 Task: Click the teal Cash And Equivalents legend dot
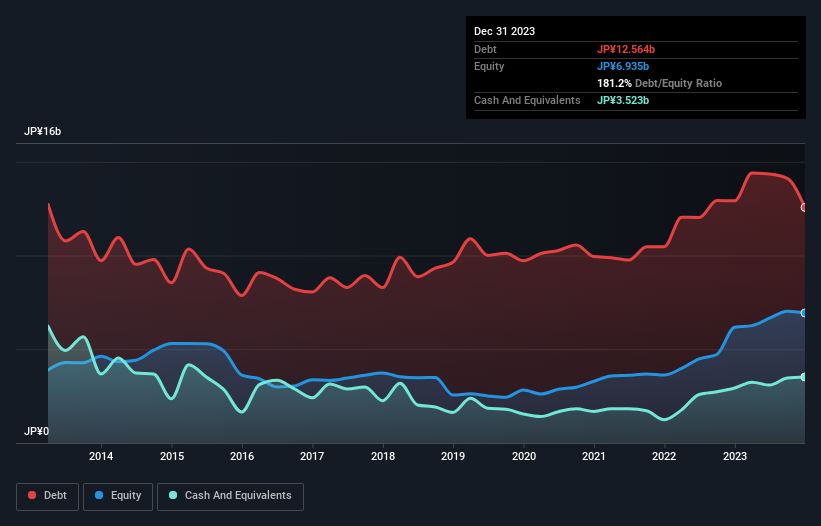[x=173, y=495]
